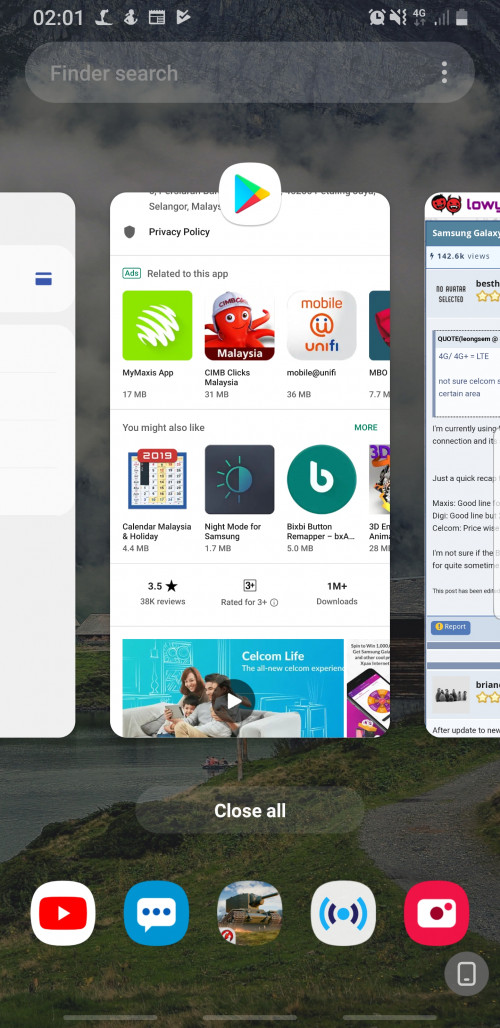Open the 3.5 star 38K reviews rating
Viewport: 500px width, 1028px height.
[x=163, y=593]
